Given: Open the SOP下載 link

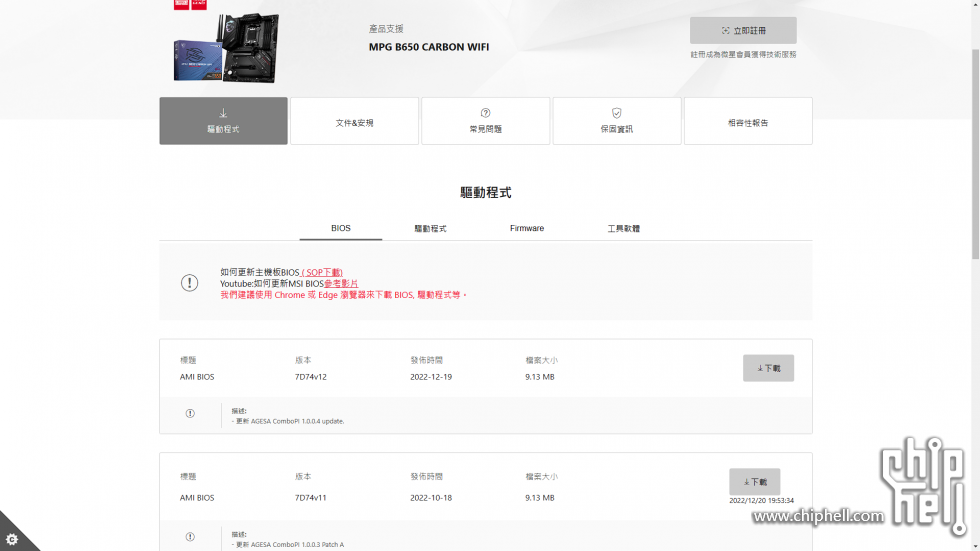Looking at the screenshot, I should point(322,272).
